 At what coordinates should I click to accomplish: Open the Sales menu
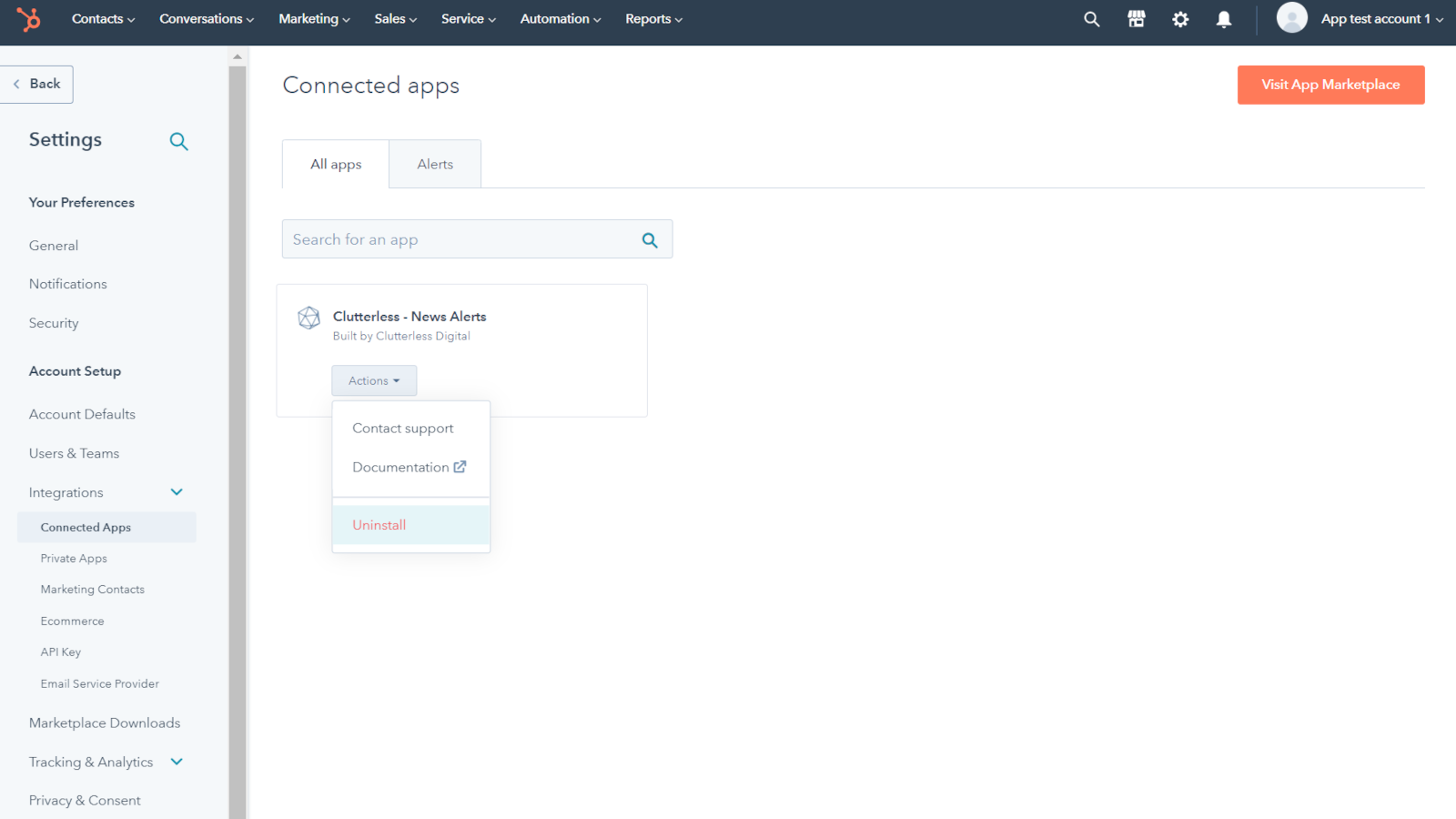click(395, 19)
